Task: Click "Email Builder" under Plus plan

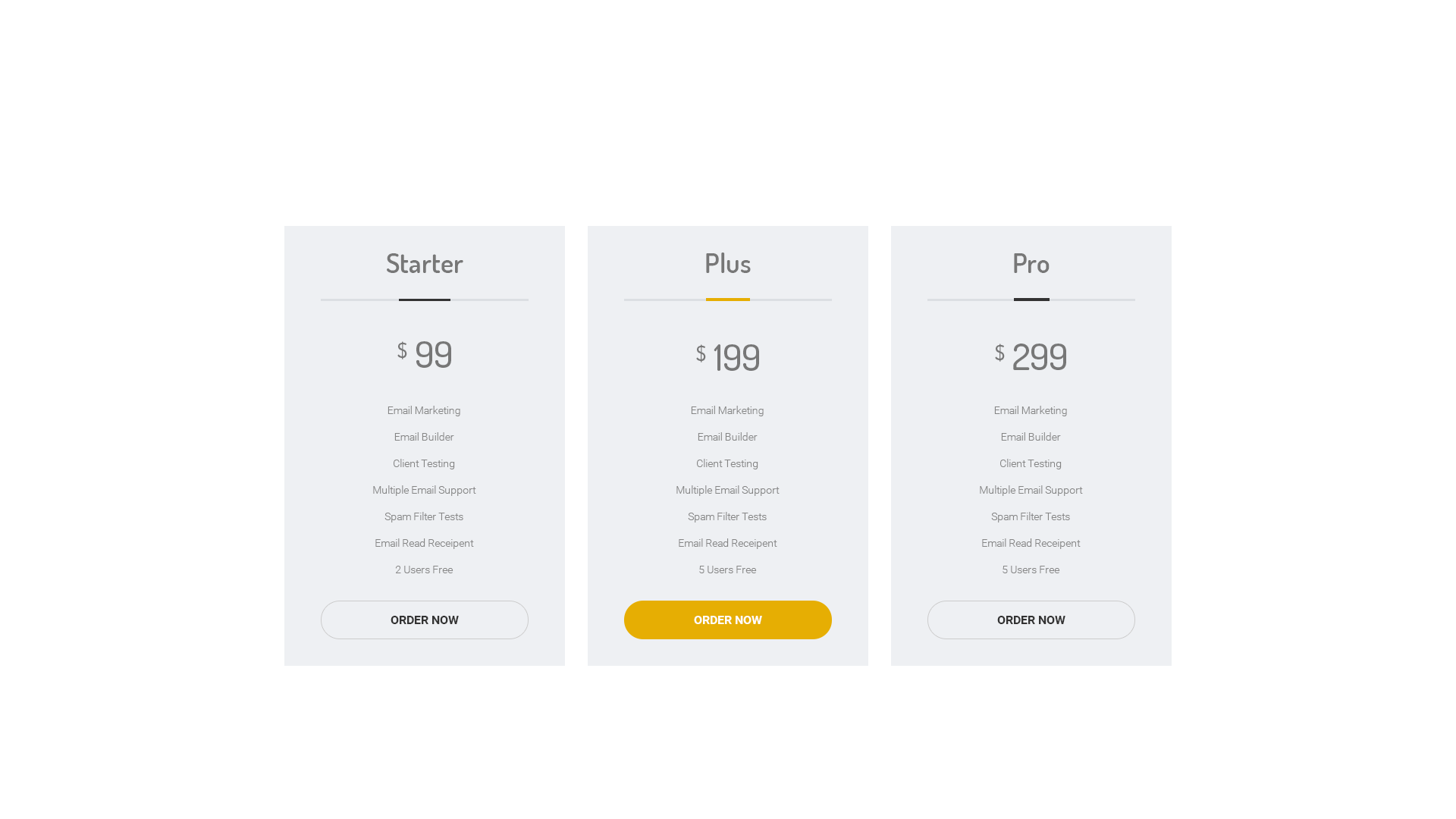Action: point(727,437)
